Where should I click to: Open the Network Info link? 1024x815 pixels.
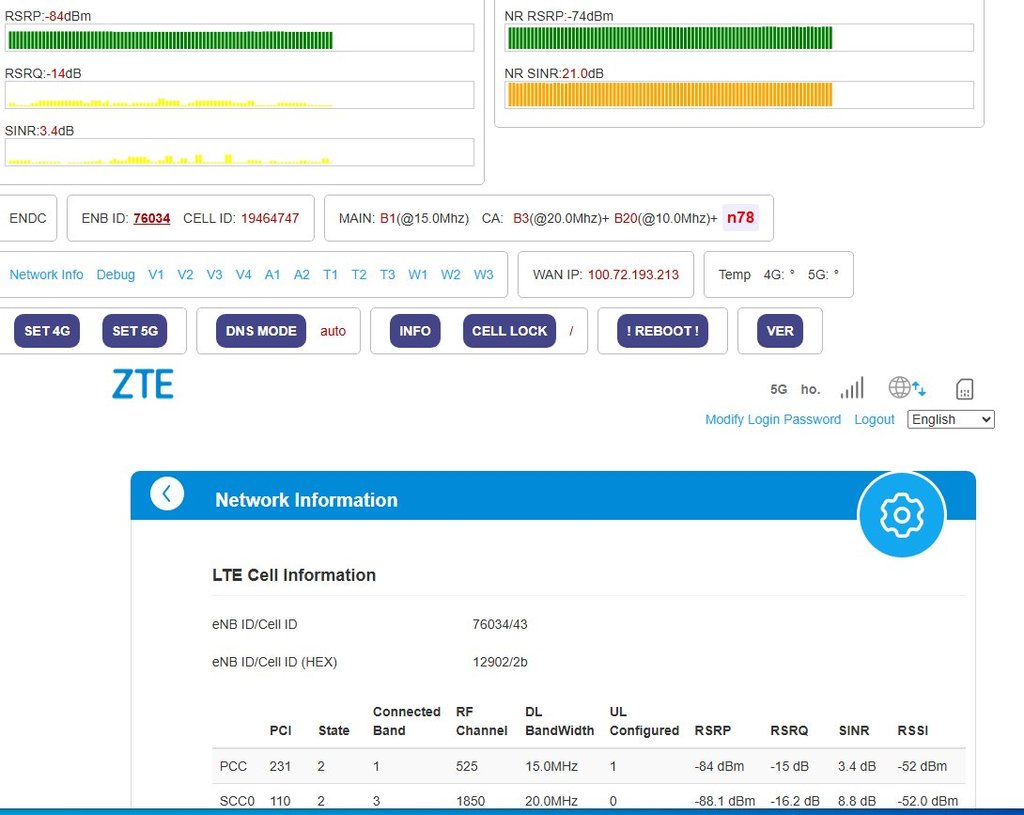point(46,274)
